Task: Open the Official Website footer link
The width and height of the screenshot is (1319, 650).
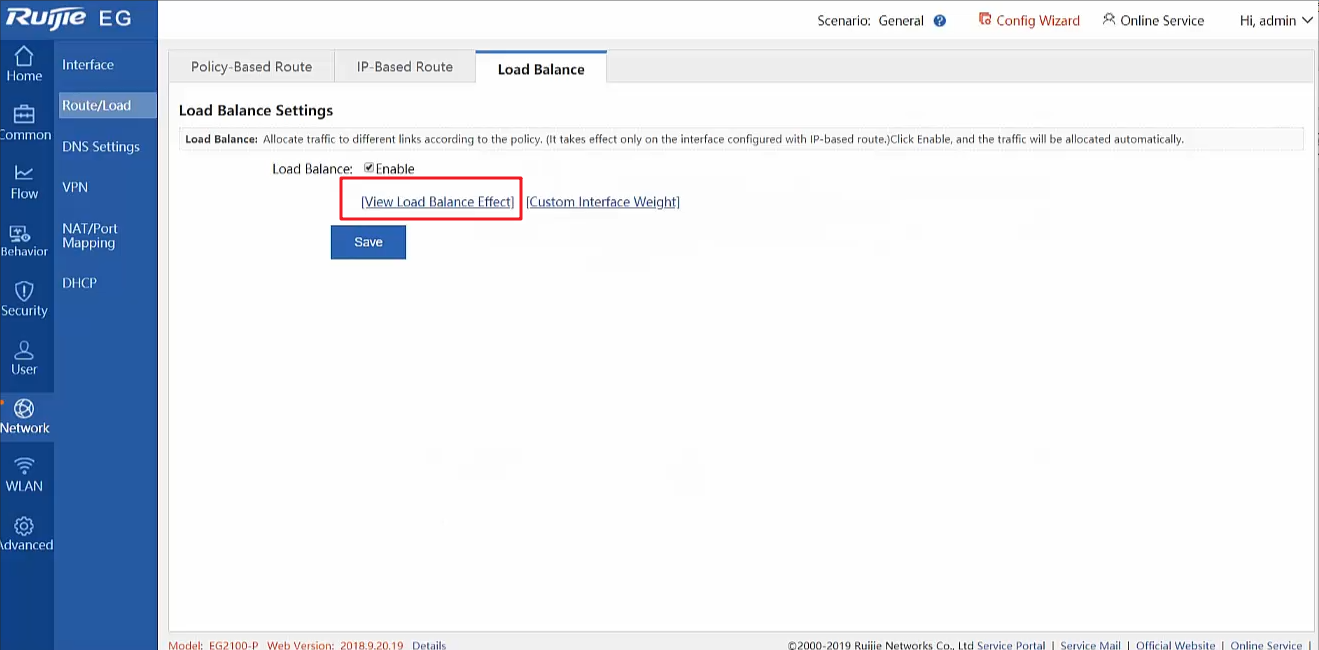Action: pyautogui.click(x=1175, y=645)
